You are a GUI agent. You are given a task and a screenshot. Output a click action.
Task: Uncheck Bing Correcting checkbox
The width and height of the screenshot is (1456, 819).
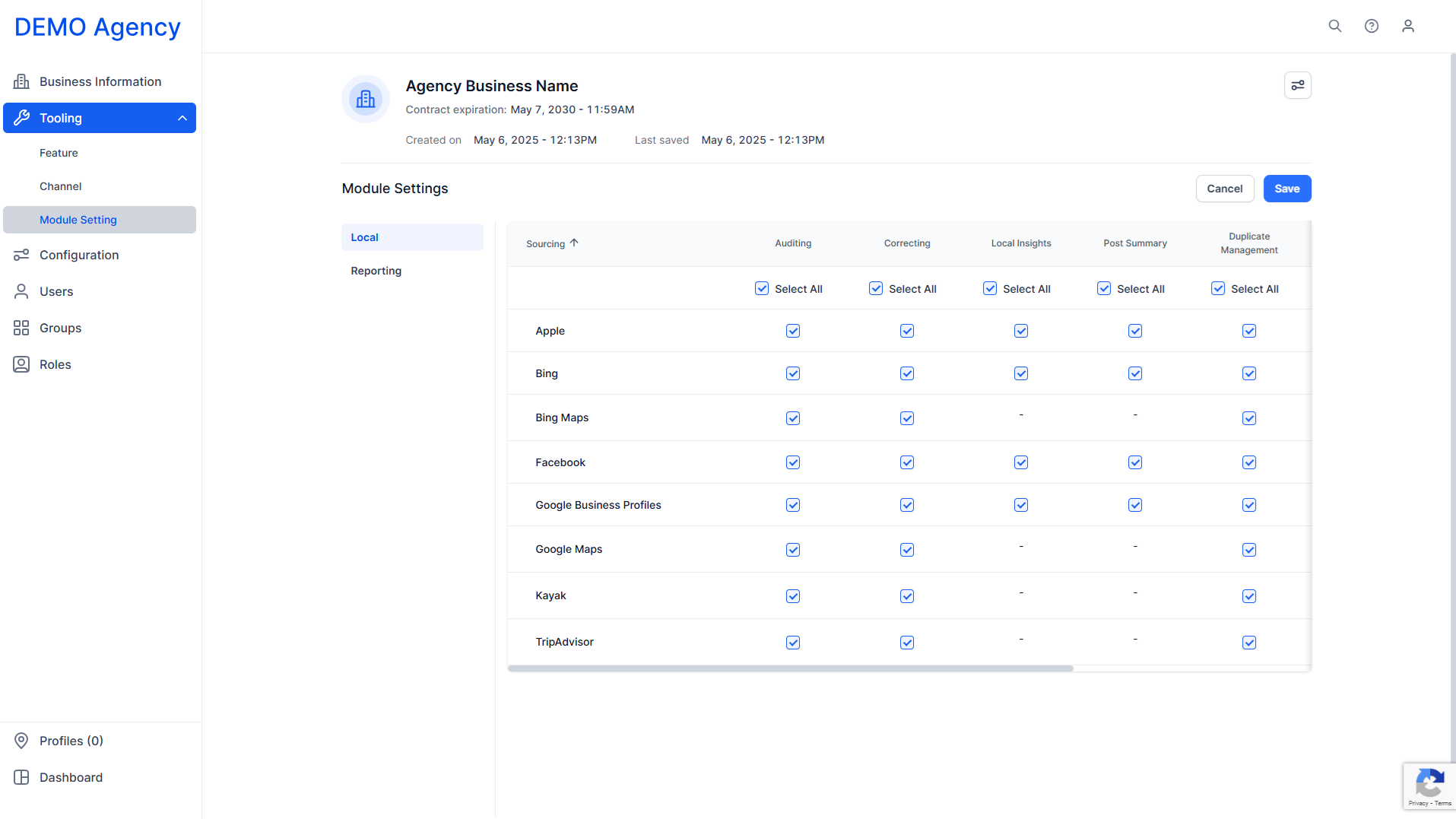tap(907, 373)
